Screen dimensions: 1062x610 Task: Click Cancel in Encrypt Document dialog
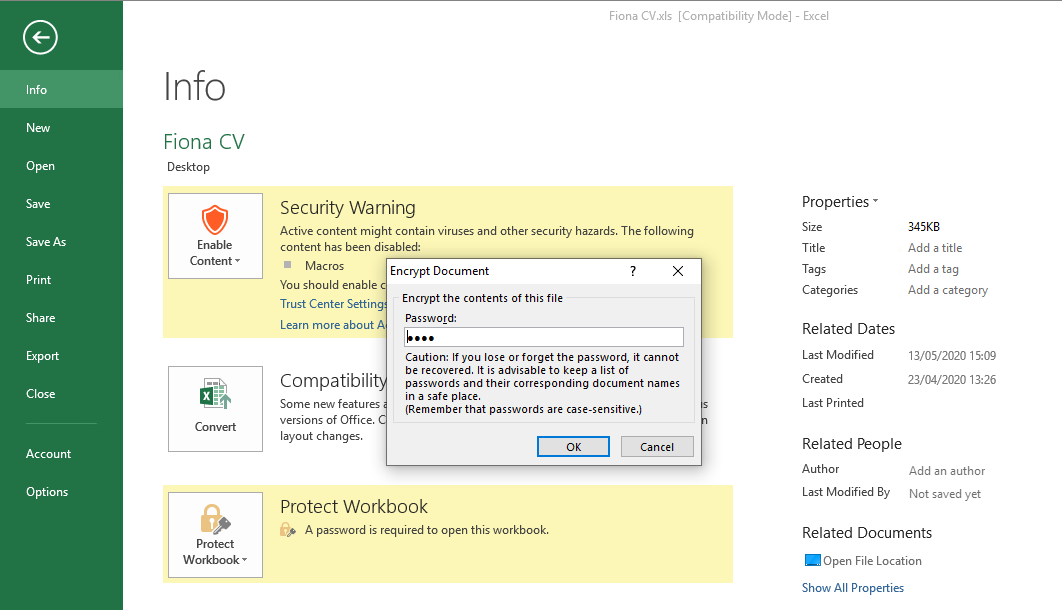pyautogui.click(x=657, y=447)
